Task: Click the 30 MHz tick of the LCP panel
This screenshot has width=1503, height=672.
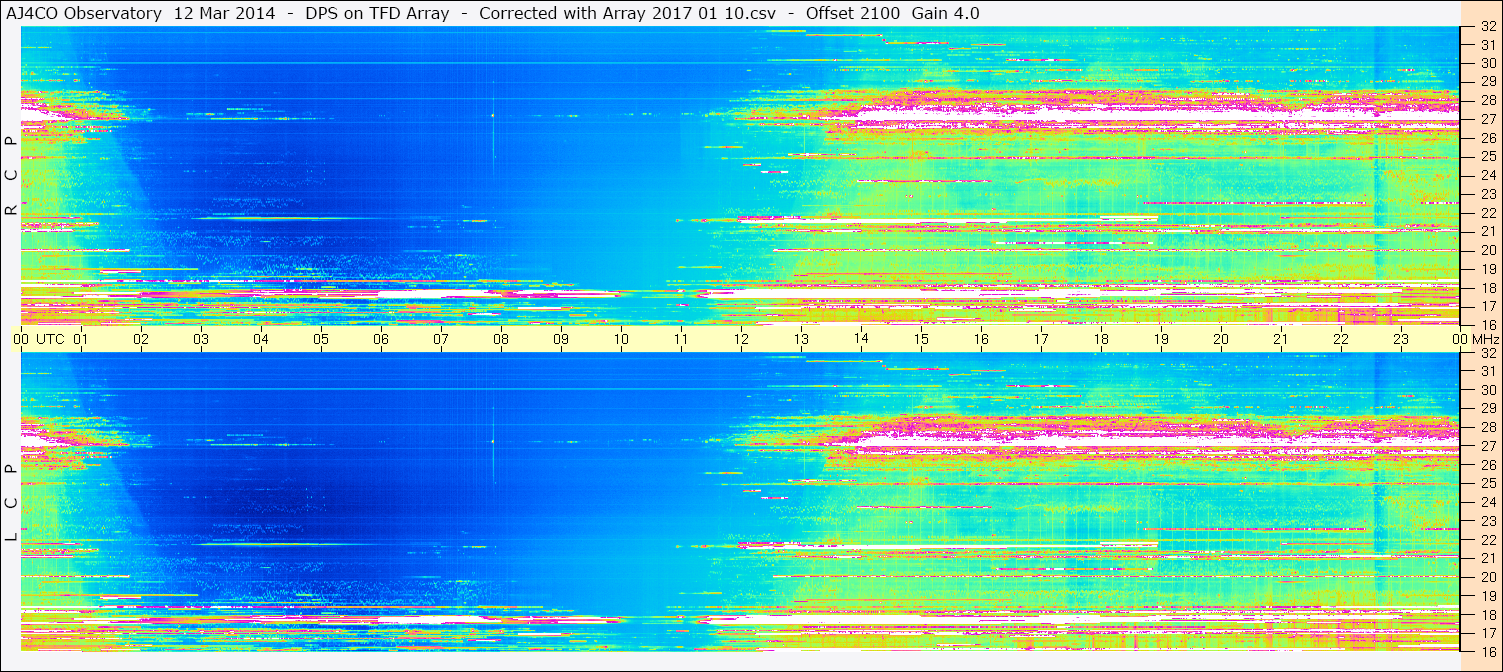Action: pyautogui.click(x=1488, y=390)
